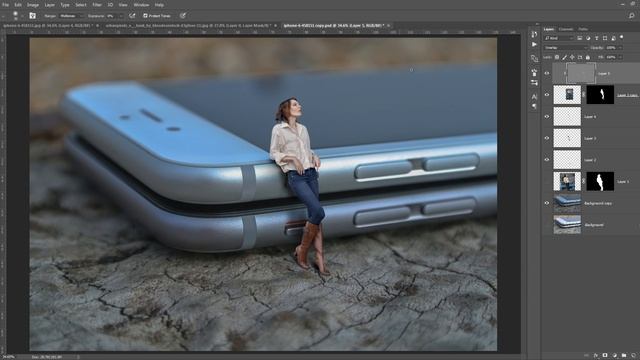
Task: Open the Actions panel play icon
Action: 534,44
